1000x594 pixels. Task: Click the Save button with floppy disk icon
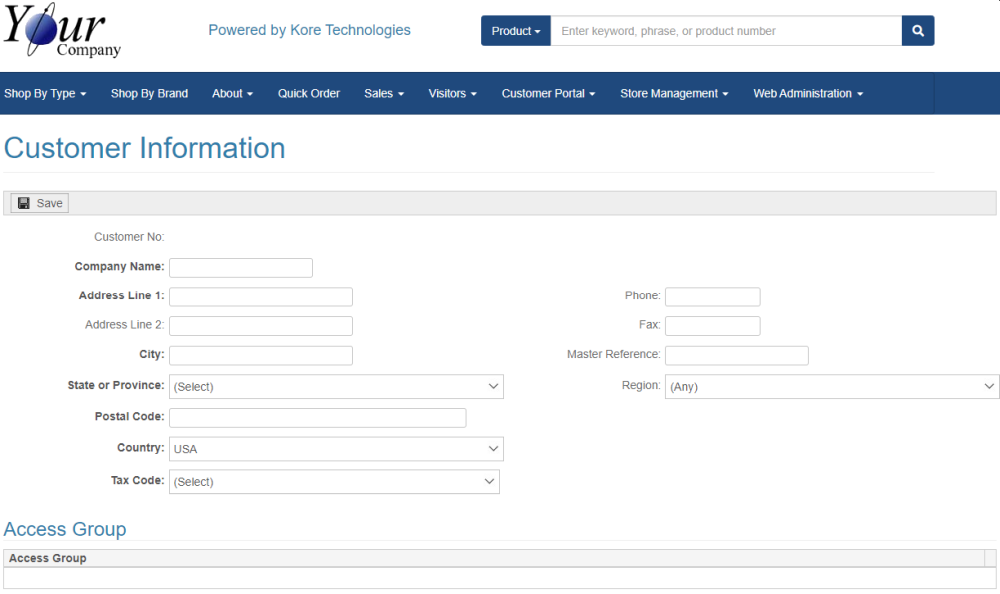click(x=40, y=203)
